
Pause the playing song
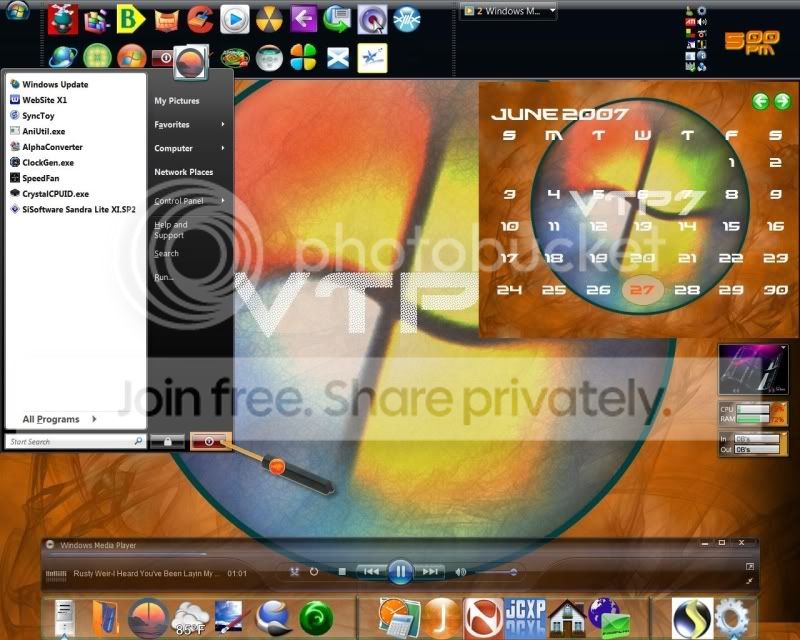[x=401, y=572]
